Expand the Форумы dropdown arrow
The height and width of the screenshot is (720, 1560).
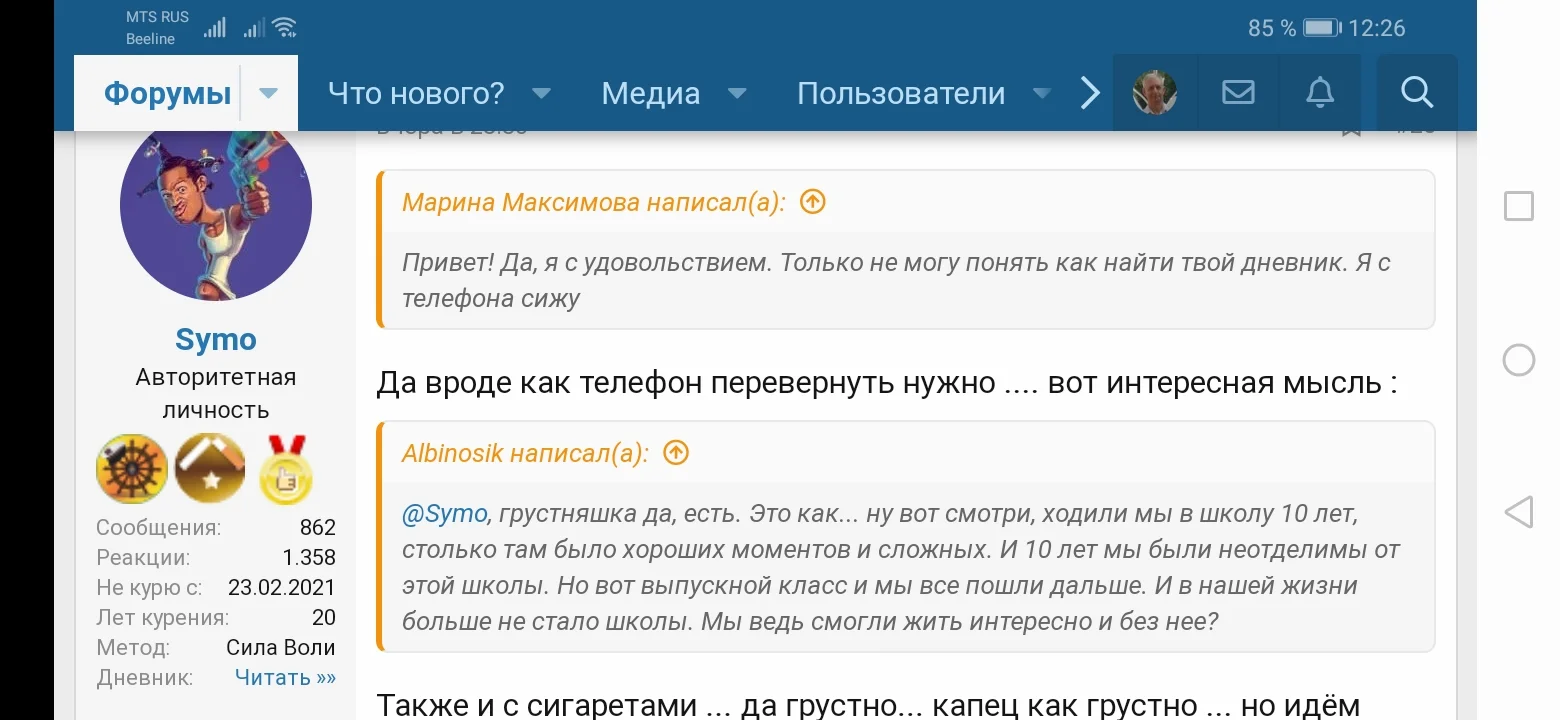pos(267,92)
